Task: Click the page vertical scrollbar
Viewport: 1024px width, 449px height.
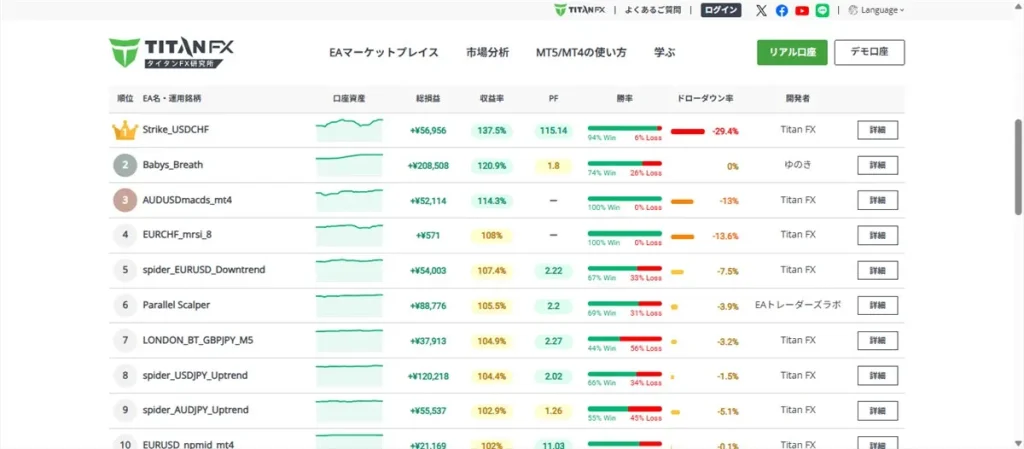Action: [x=1018, y=166]
